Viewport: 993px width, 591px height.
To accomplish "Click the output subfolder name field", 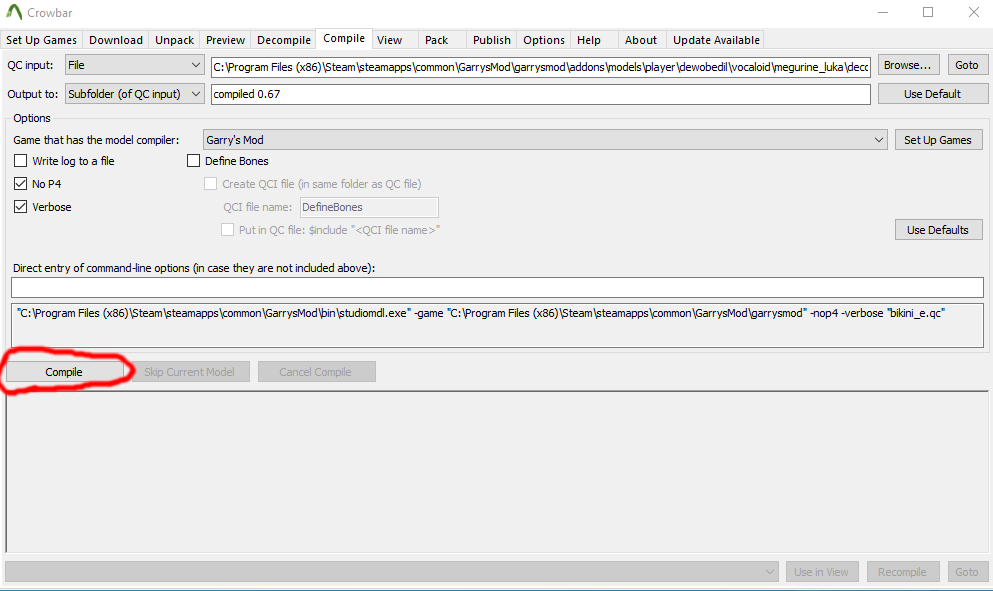I will 541,94.
